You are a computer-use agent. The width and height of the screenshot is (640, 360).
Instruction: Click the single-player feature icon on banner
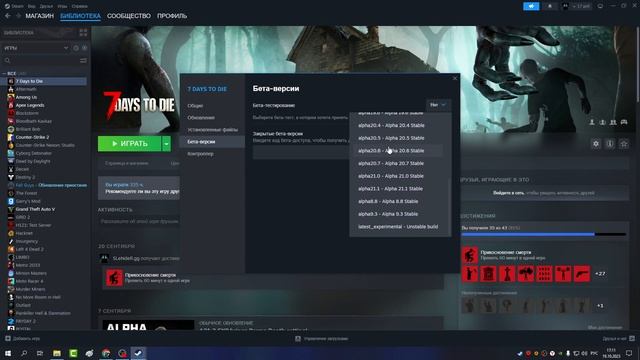pyautogui.click(x=592, y=122)
